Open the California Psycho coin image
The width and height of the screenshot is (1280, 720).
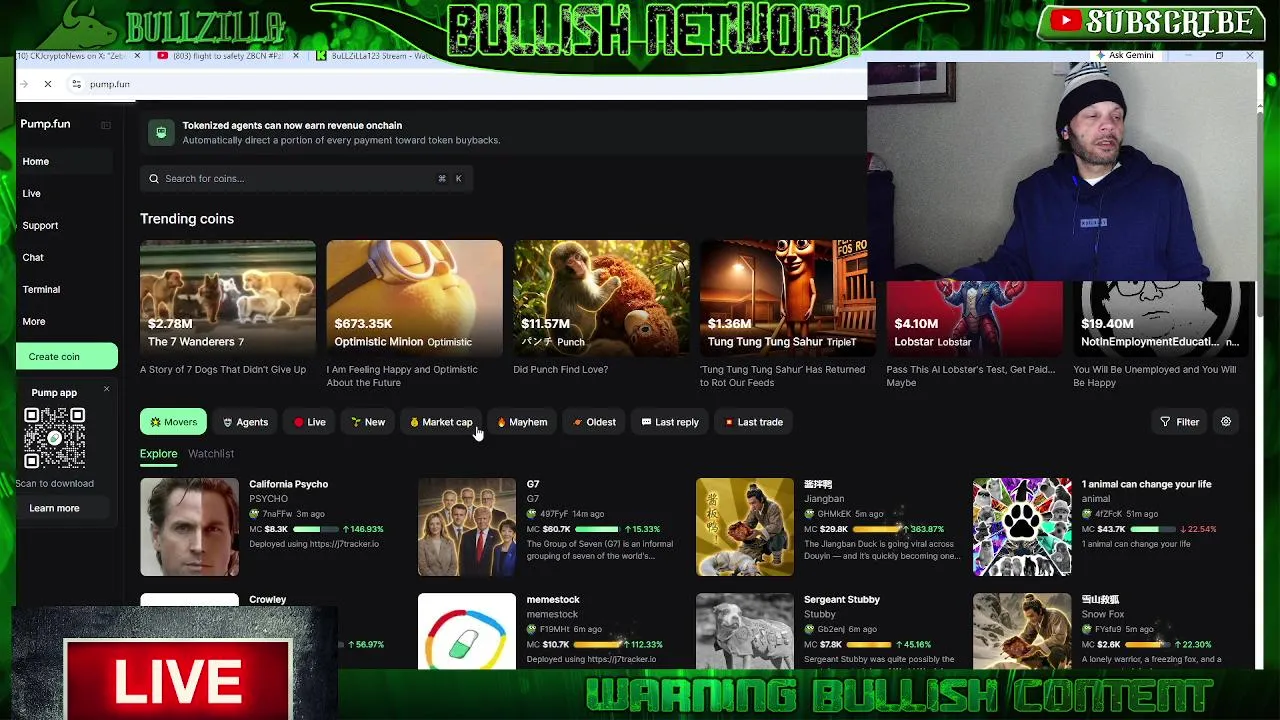[x=189, y=527]
